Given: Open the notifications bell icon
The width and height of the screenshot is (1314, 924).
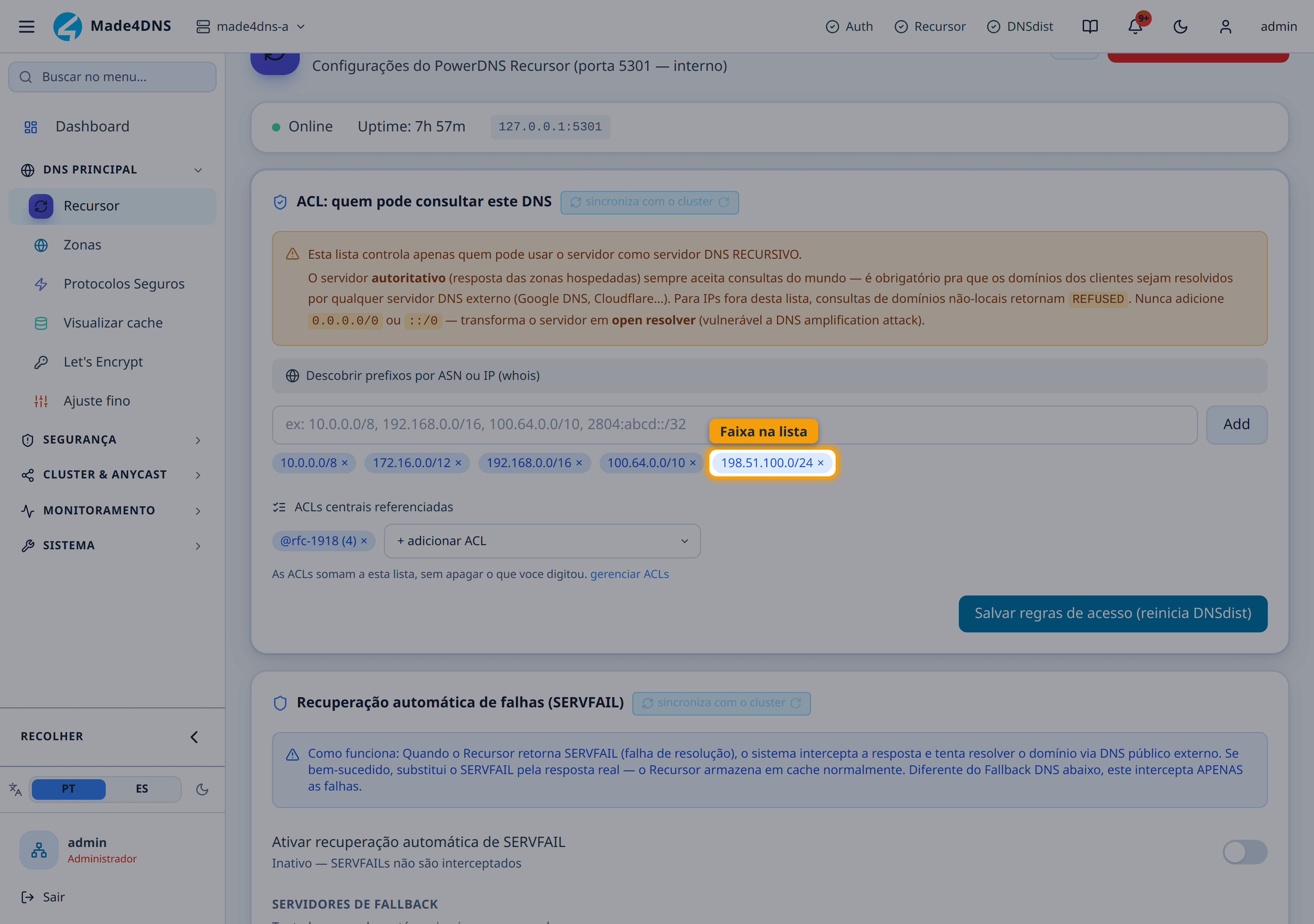Looking at the screenshot, I should [x=1135, y=26].
